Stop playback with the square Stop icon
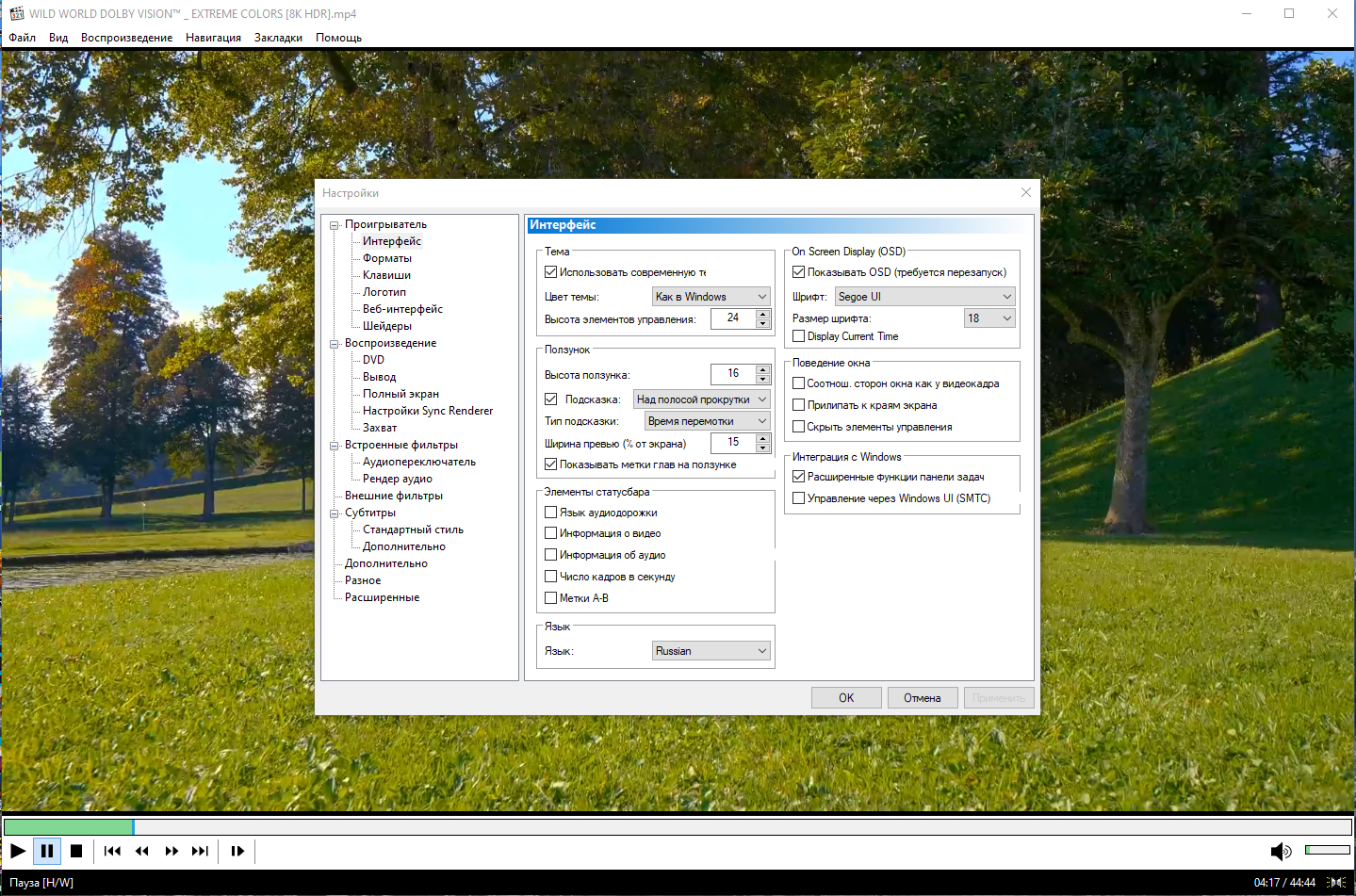The image size is (1356, 896). (76, 851)
